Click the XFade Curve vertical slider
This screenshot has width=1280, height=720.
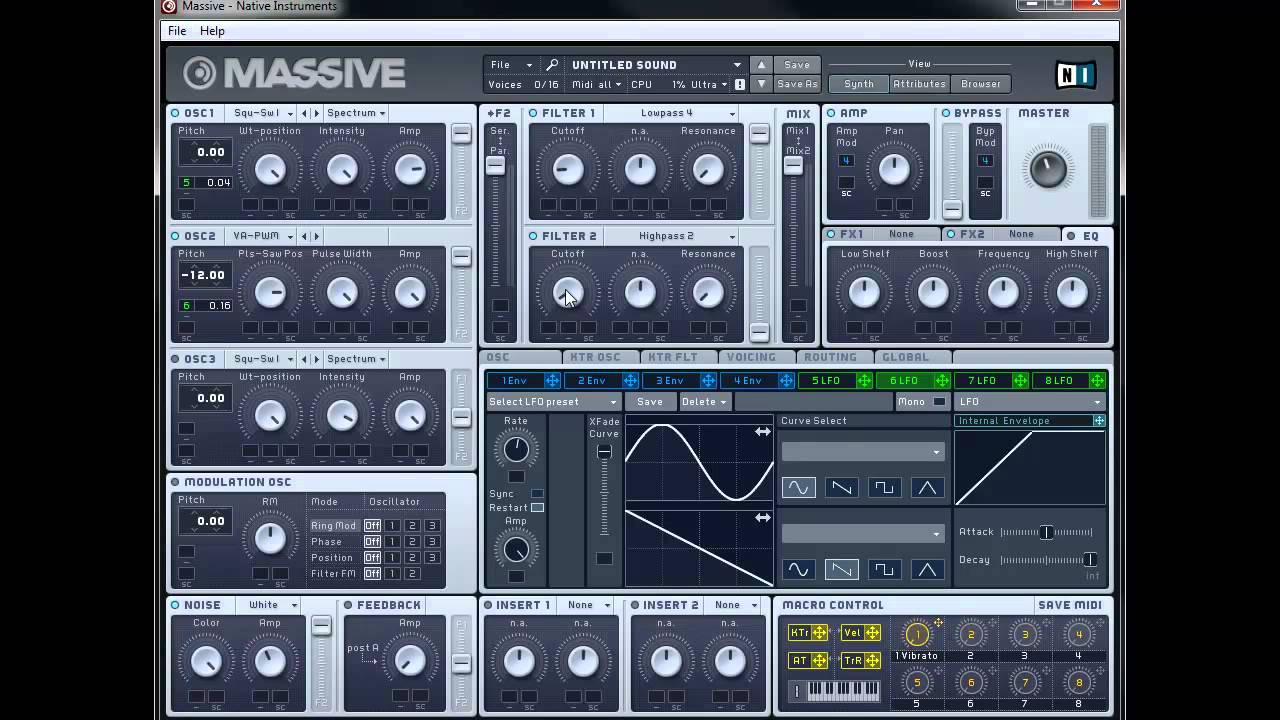[604, 491]
